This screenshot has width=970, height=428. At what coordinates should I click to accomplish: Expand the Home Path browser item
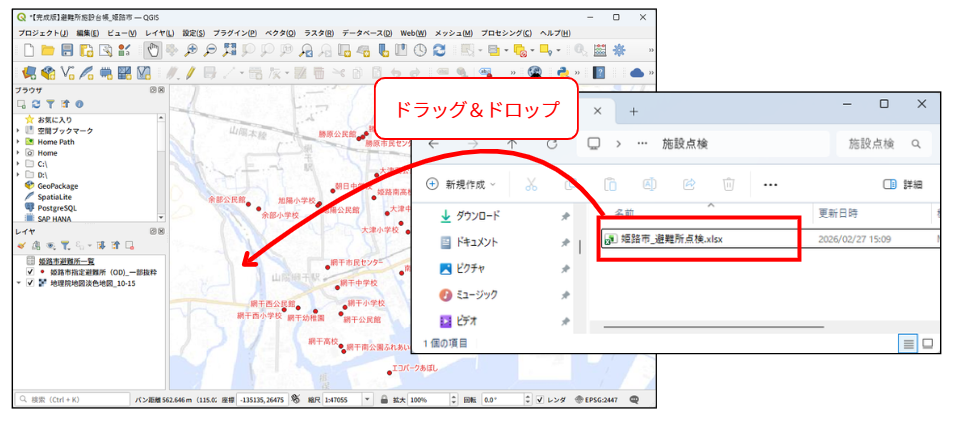click(18, 142)
